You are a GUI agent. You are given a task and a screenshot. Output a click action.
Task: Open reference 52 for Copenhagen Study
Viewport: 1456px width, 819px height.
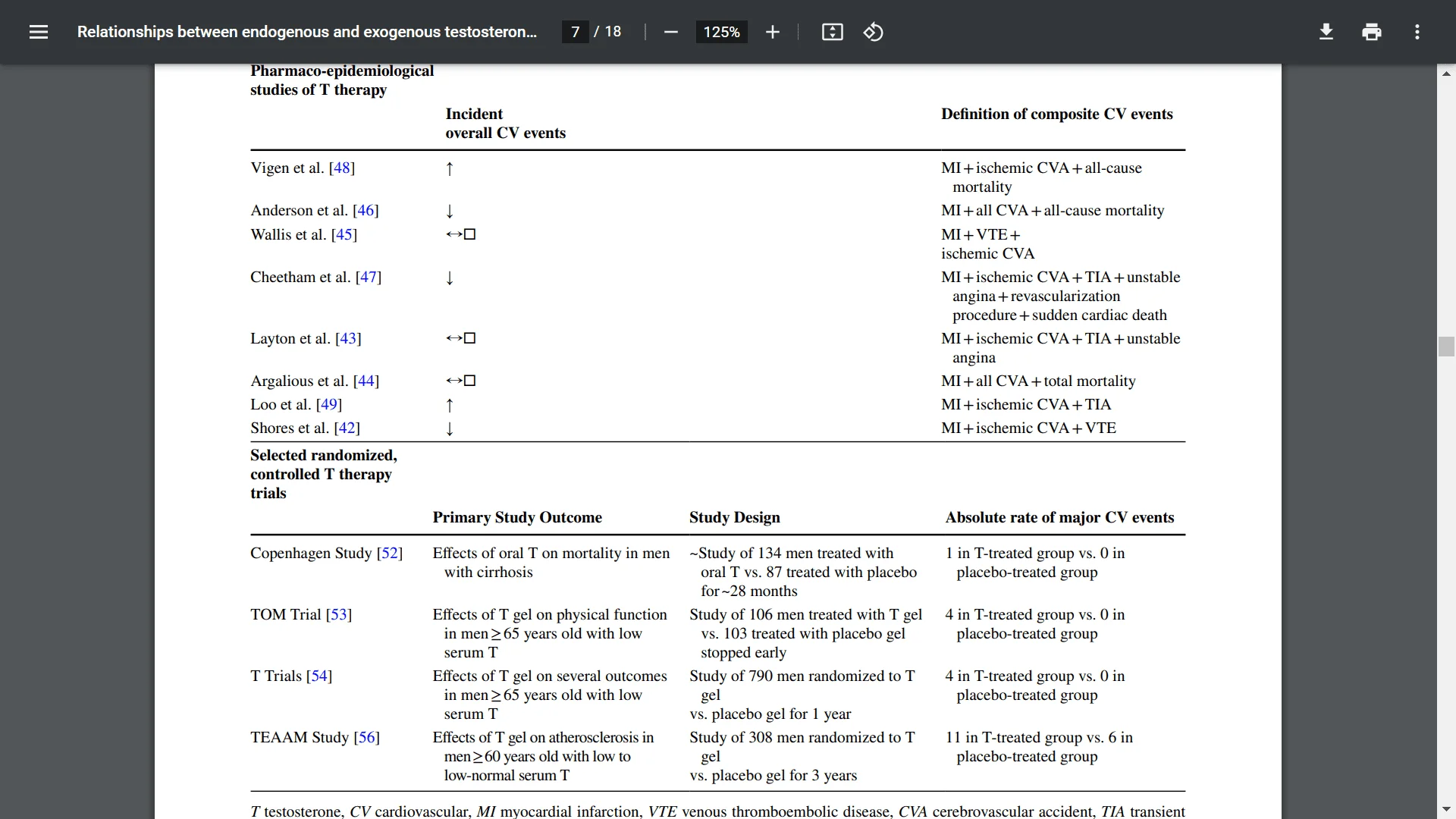390,553
